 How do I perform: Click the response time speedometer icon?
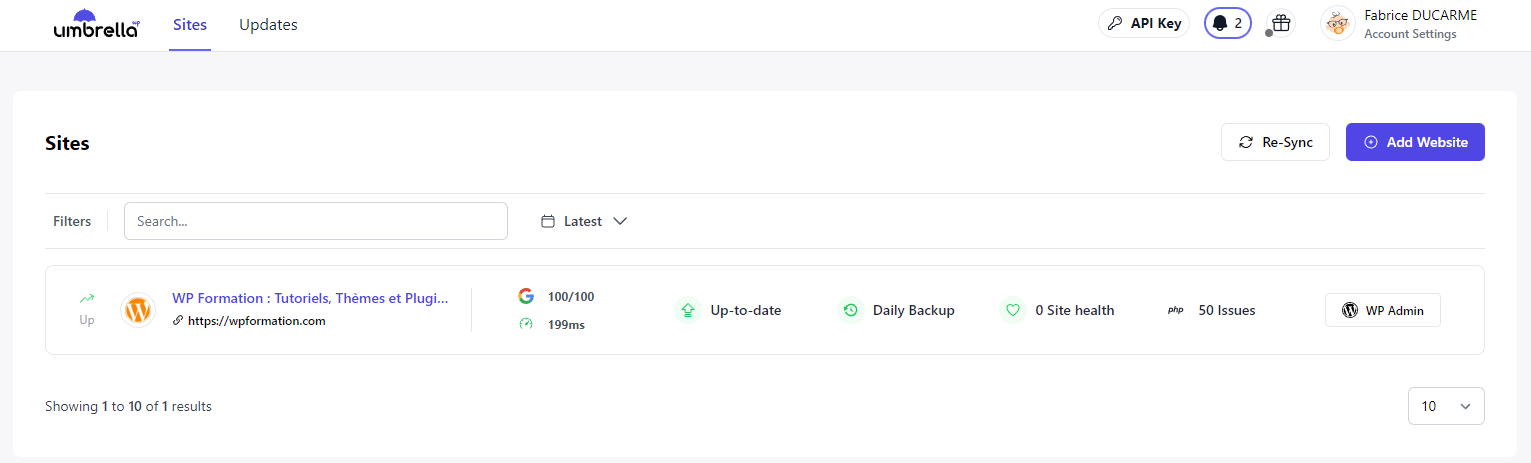526,324
